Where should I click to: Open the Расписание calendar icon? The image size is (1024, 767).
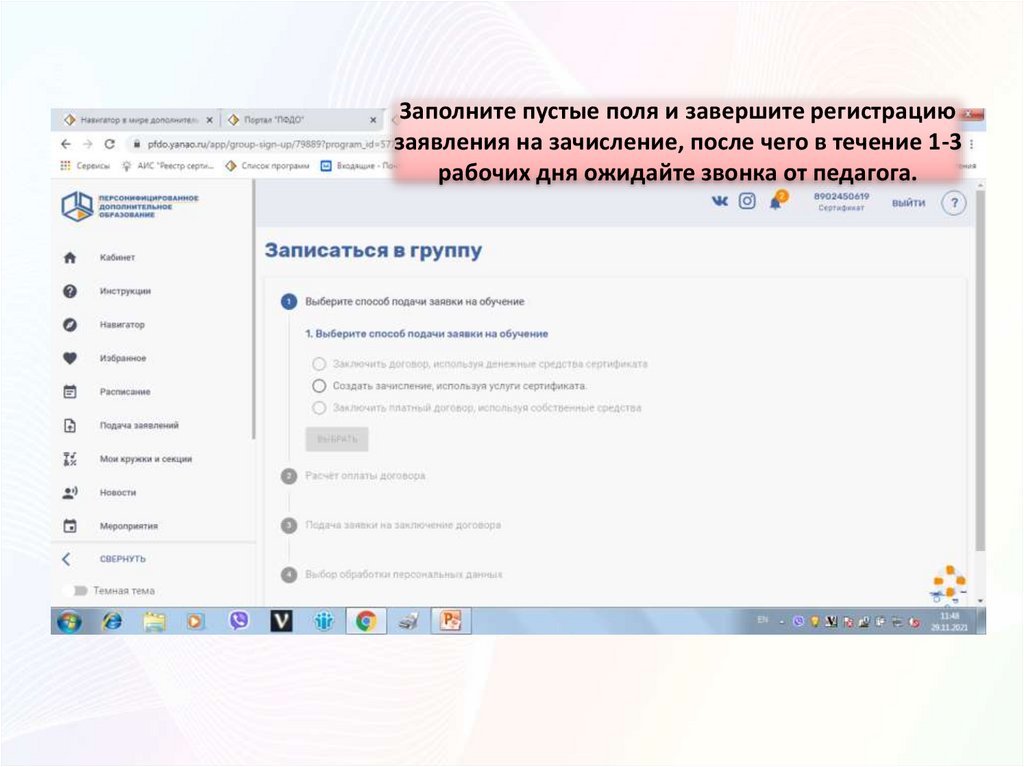pyautogui.click(x=70, y=392)
